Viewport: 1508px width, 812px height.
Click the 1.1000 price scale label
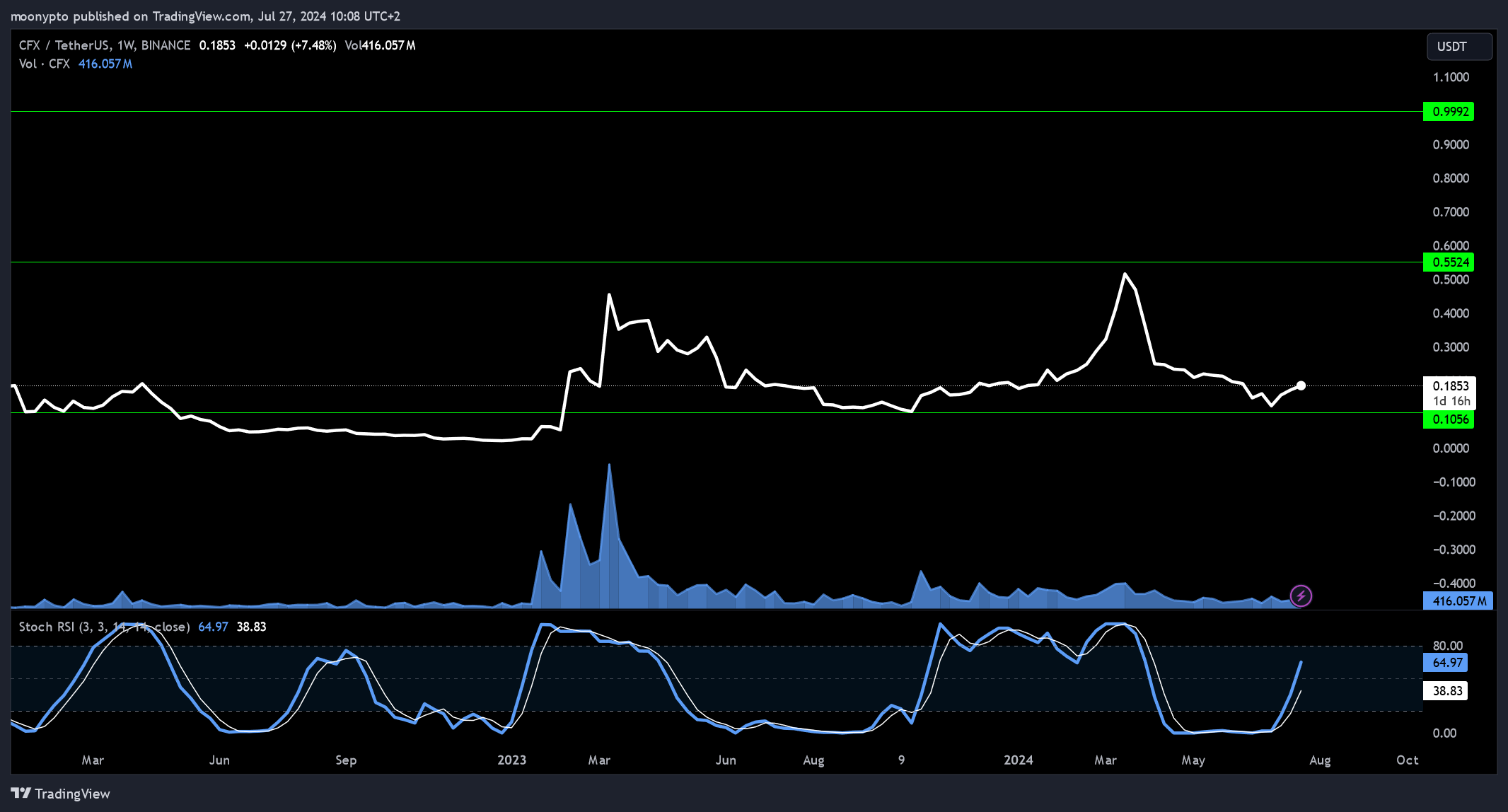[1451, 77]
